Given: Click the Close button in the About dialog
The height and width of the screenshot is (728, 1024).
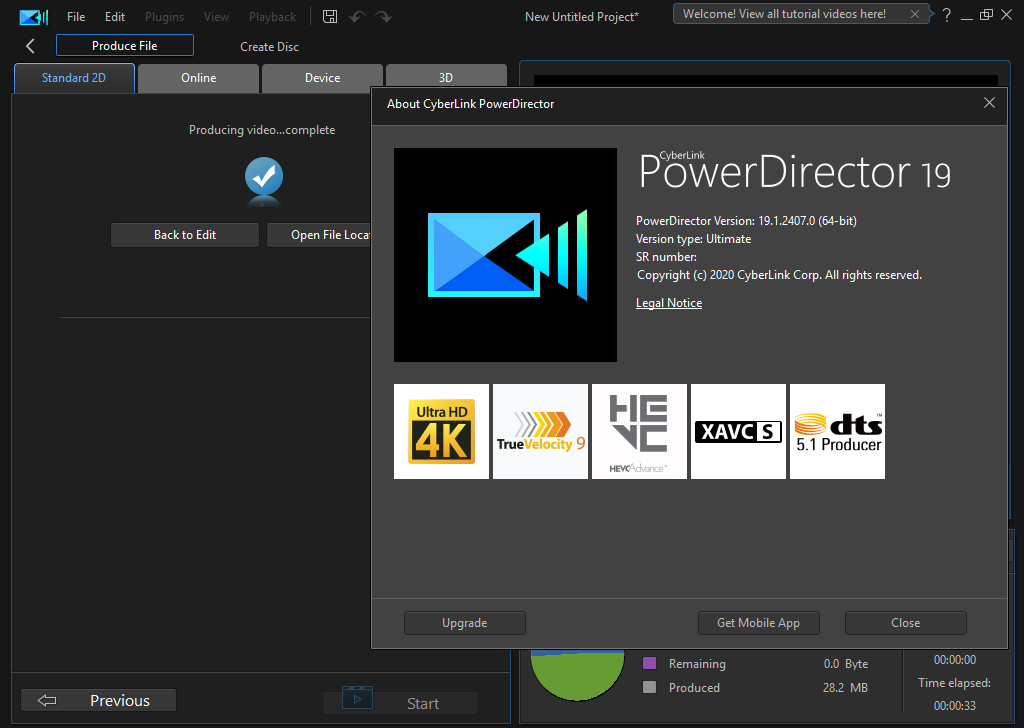Looking at the screenshot, I should point(906,623).
